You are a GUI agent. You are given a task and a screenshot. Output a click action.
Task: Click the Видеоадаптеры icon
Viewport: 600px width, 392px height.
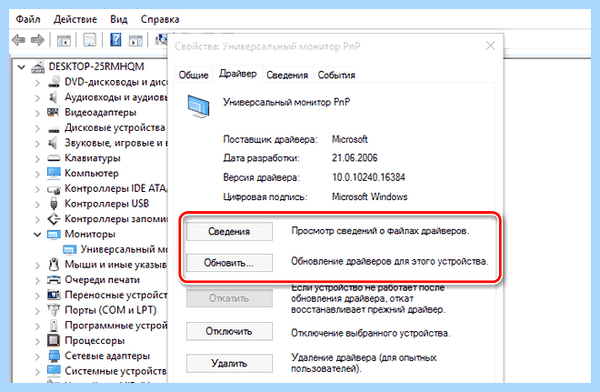click(x=53, y=112)
